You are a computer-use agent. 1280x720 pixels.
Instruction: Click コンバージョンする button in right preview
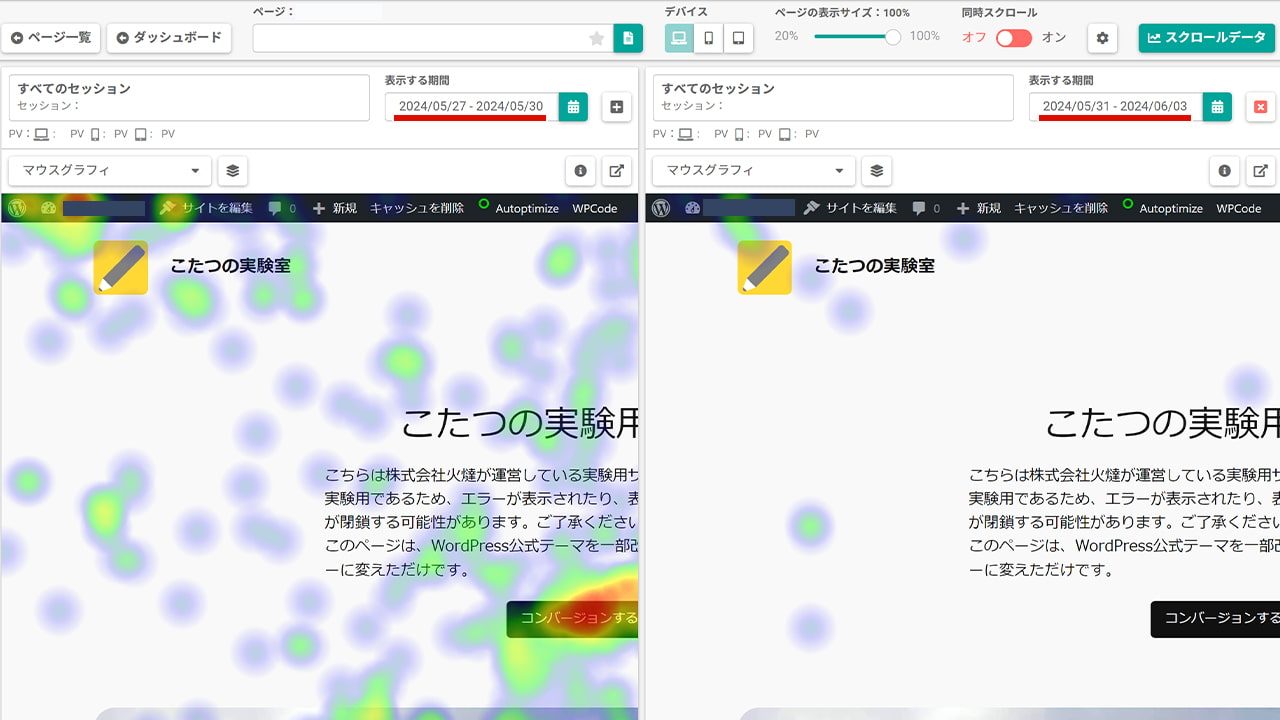[1216, 619]
